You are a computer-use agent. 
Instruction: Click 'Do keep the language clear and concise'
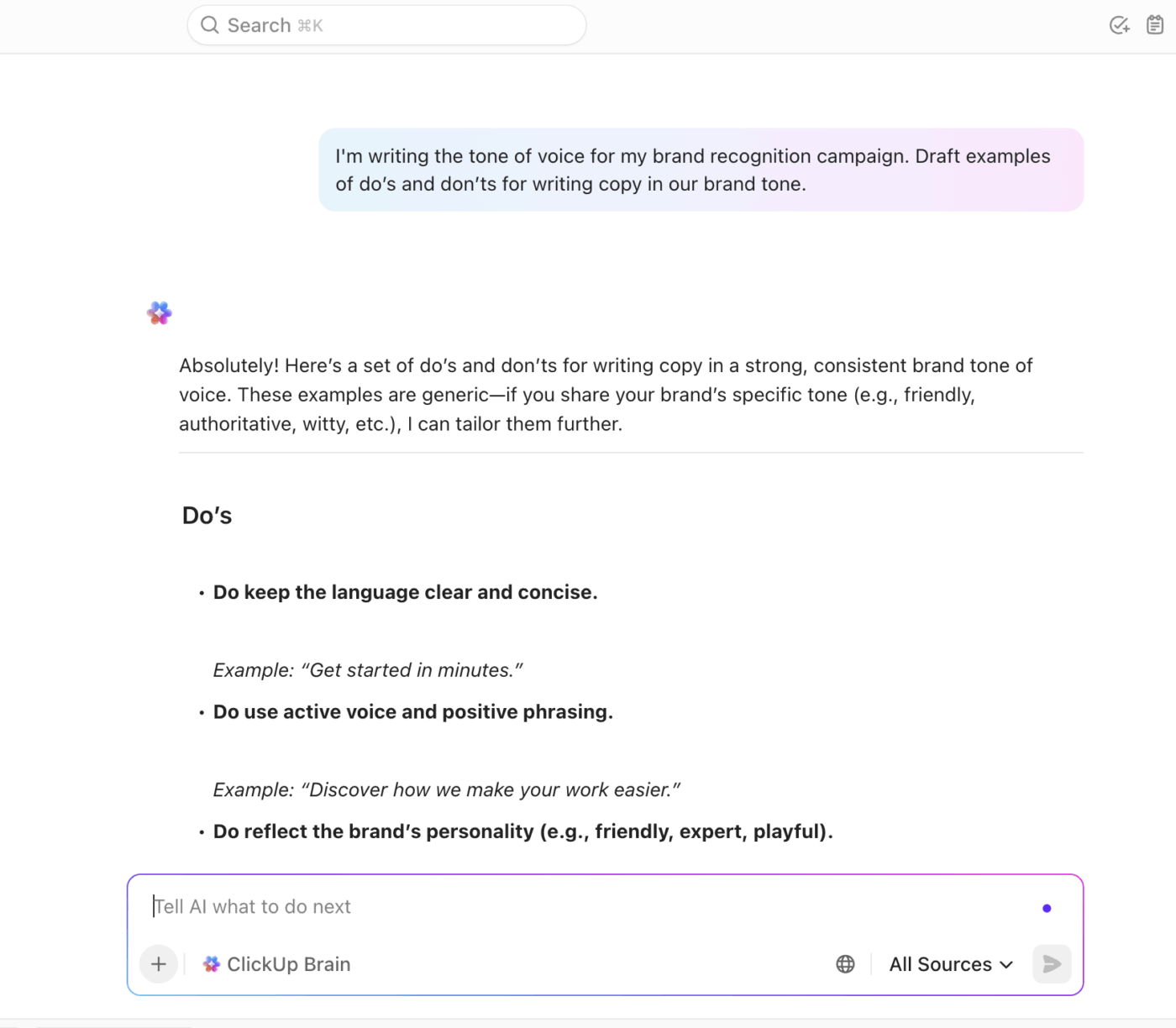click(405, 592)
